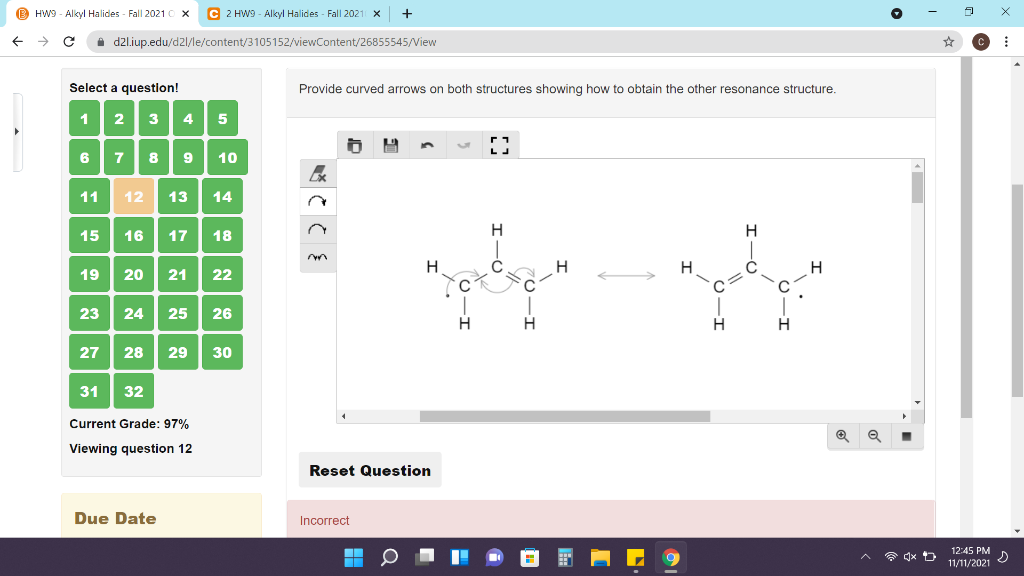Screen dimensions: 1024x576
Task: Undo the last arrow drawn
Action: coord(426,144)
